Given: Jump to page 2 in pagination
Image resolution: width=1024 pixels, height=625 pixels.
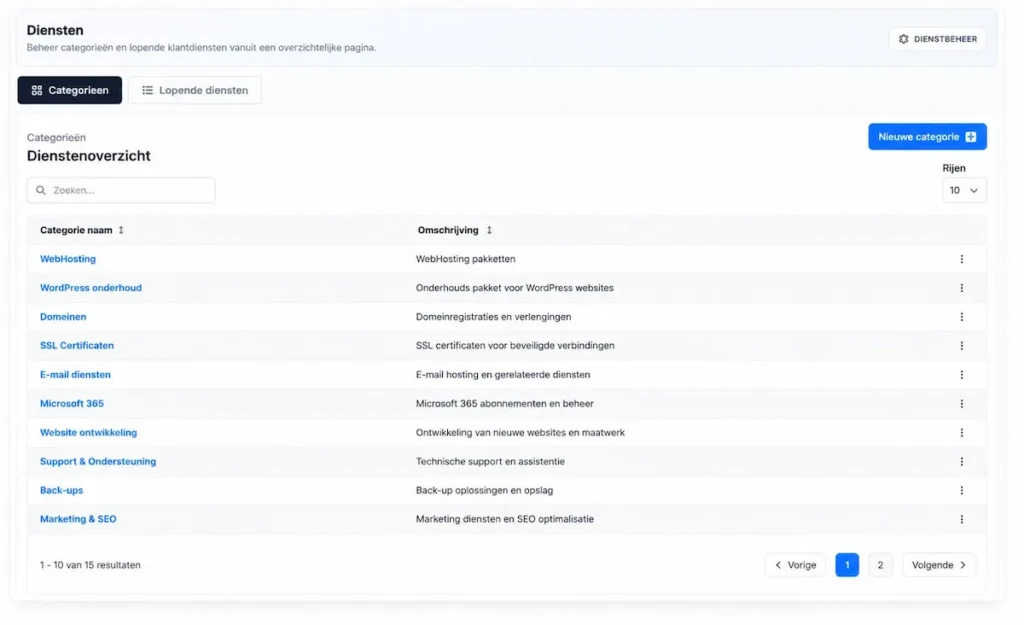Looking at the screenshot, I should point(880,565).
